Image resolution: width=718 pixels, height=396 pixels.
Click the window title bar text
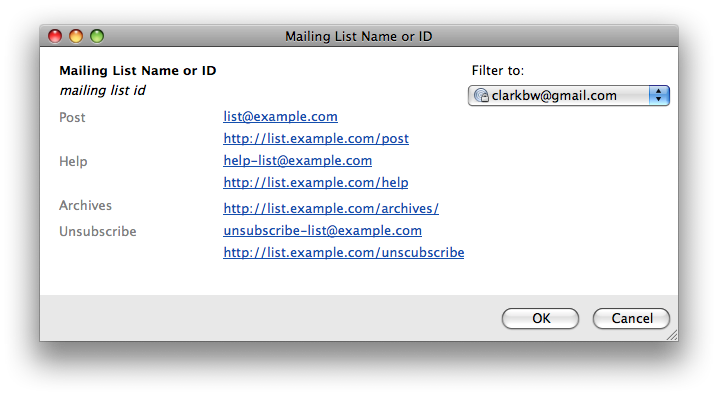tap(359, 36)
